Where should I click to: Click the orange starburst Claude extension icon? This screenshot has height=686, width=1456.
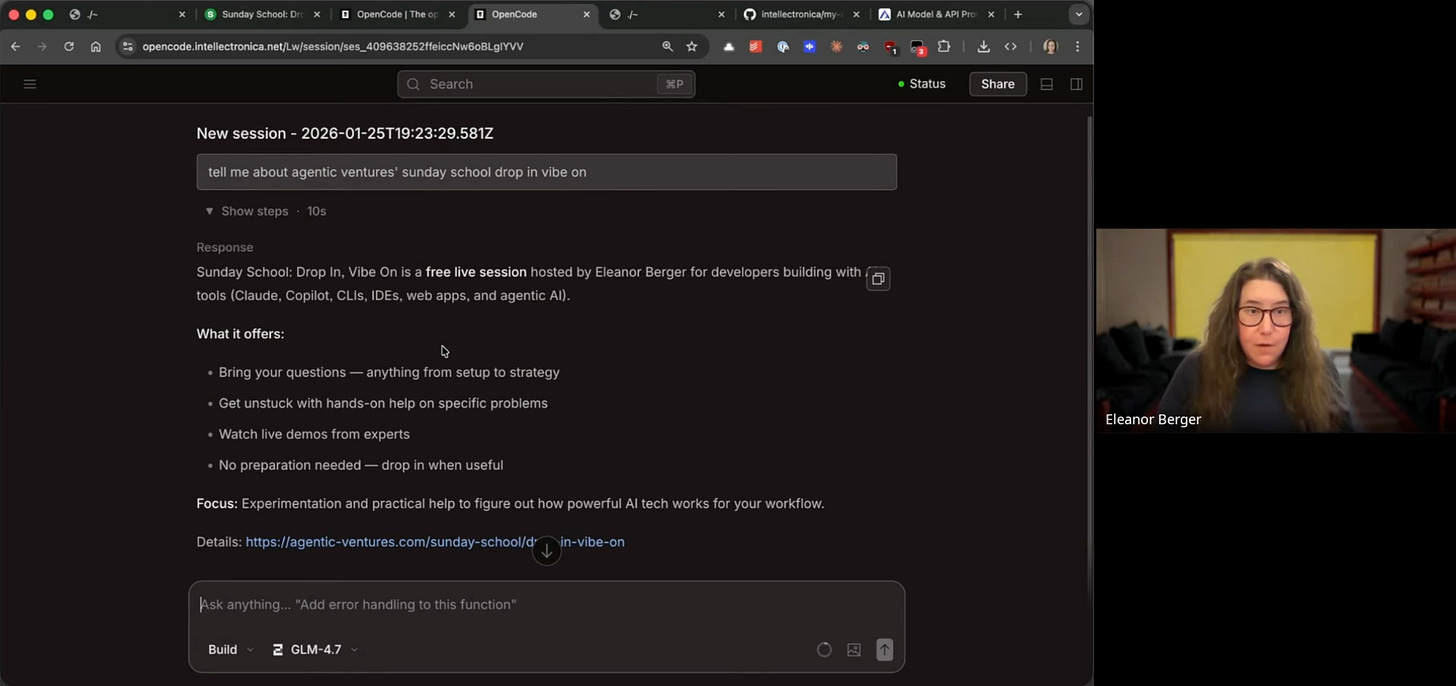coord(837,46)
